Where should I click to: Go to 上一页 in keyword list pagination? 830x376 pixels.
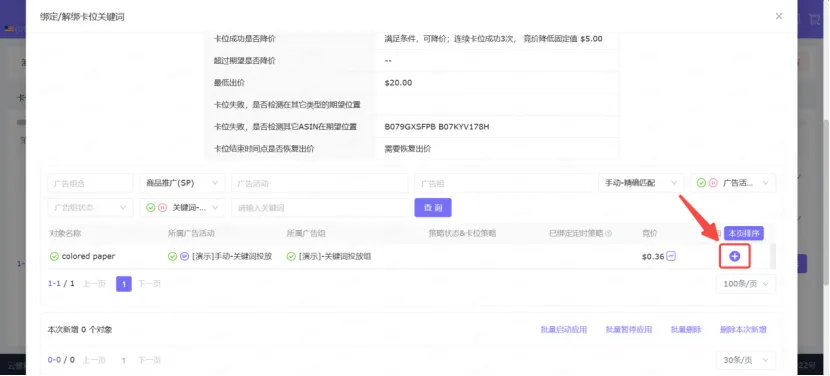pyautogui.click(x=94, y=284)
